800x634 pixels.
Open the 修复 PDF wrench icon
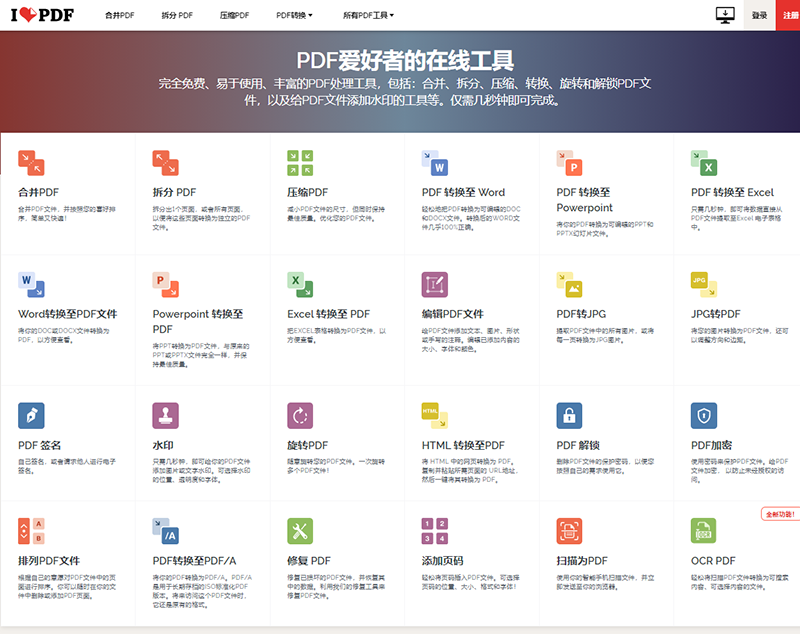300,531
